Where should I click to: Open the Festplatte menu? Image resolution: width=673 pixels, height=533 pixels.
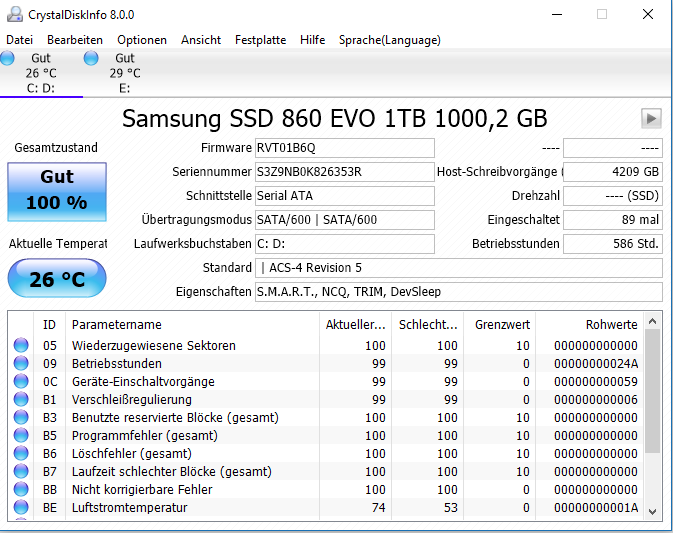(260, 40)
